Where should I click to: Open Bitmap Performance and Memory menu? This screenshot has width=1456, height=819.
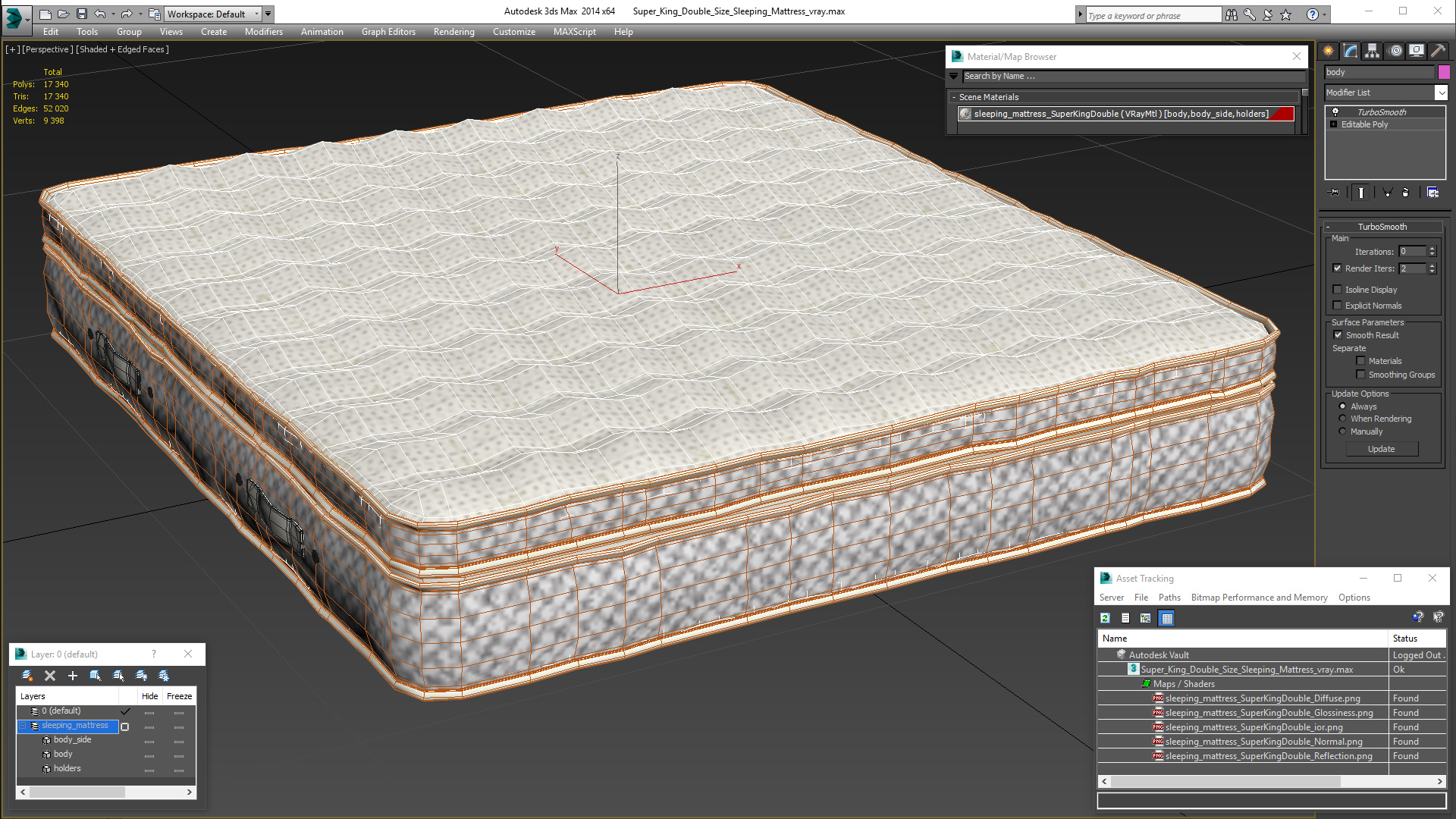[1259, 598]
